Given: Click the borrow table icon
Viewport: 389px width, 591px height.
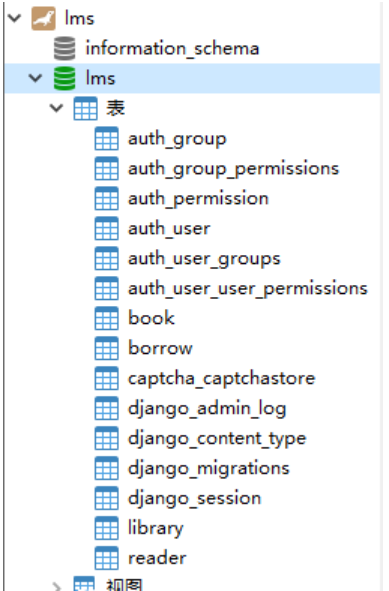Looking at the screenshot, I should pos(106,348).
